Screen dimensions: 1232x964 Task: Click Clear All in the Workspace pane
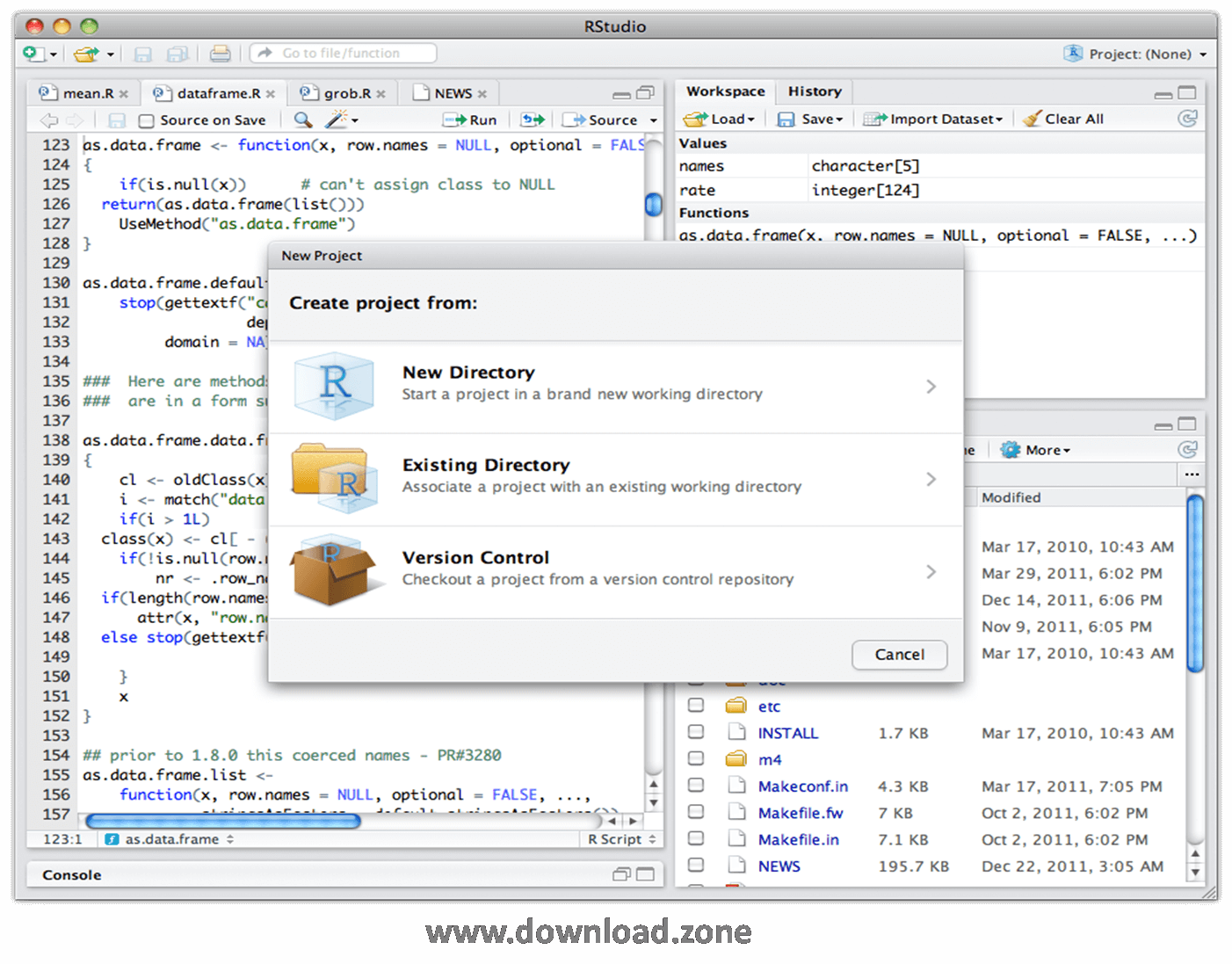coord(1063,119)
